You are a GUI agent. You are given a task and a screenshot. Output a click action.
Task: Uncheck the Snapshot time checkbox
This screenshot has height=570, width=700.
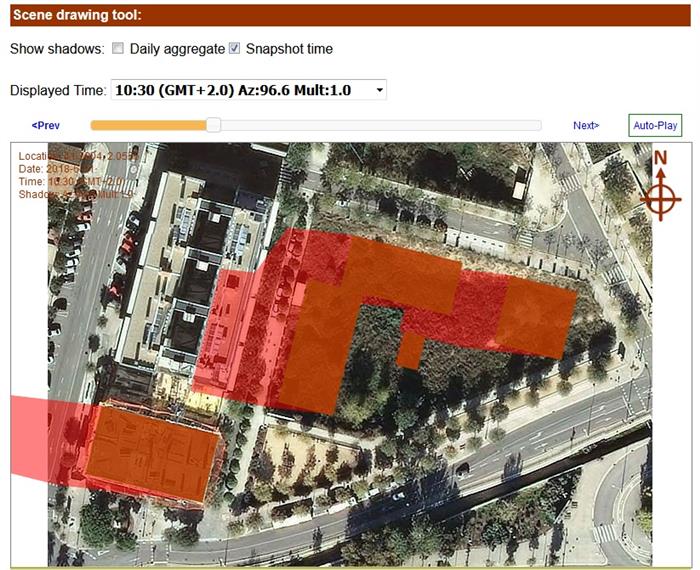click(x=234, y=48)
